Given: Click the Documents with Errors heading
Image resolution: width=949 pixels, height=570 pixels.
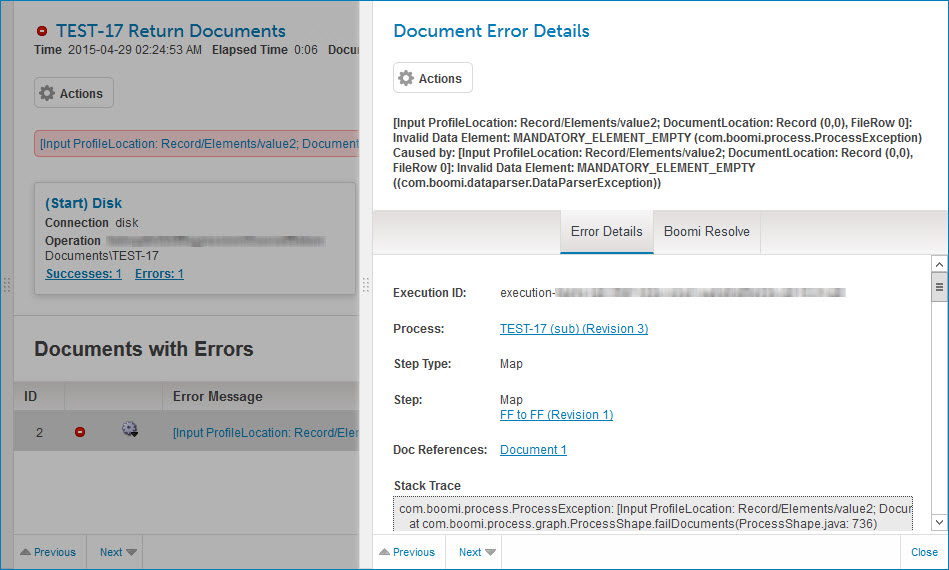Looking at the screenshot, I should tap(144, 349).
